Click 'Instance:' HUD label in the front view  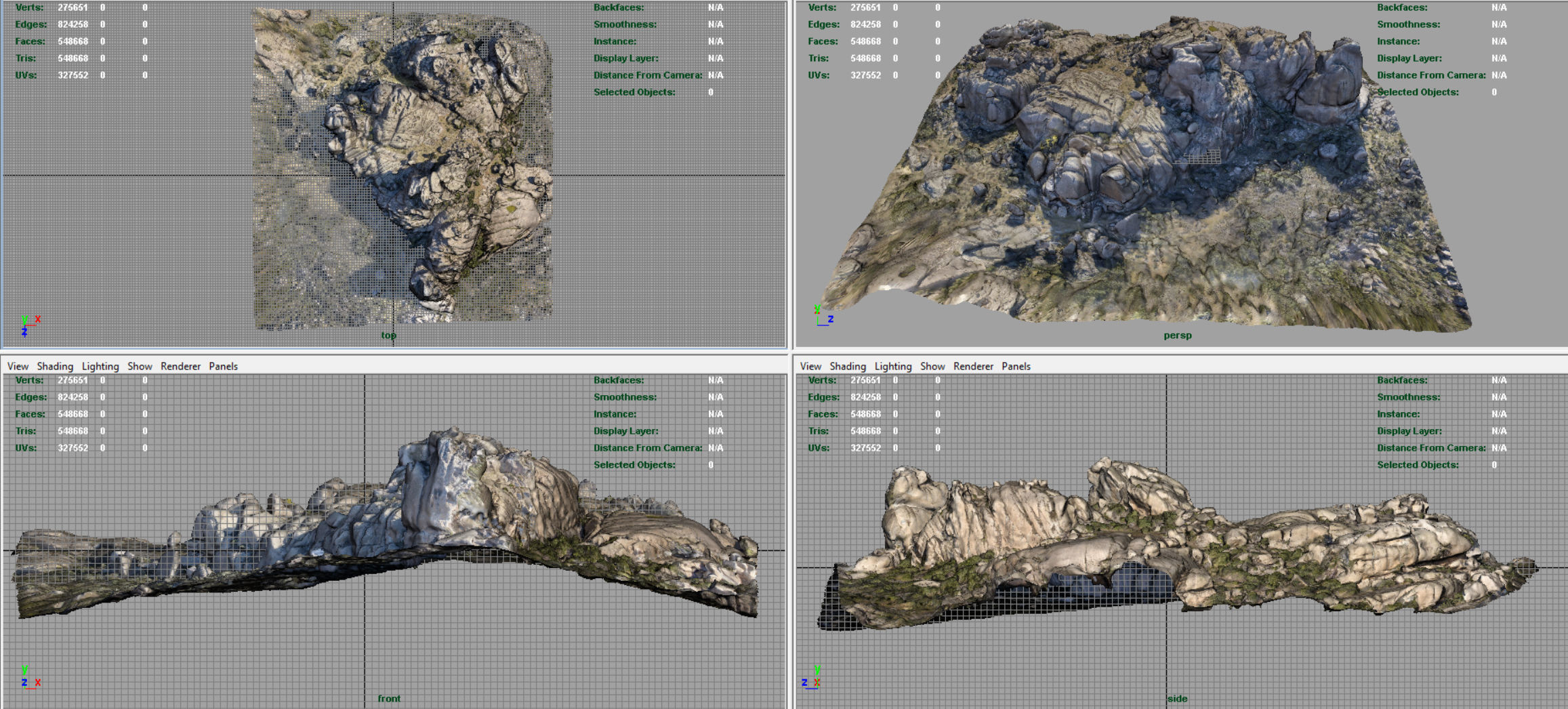(615, 414)
